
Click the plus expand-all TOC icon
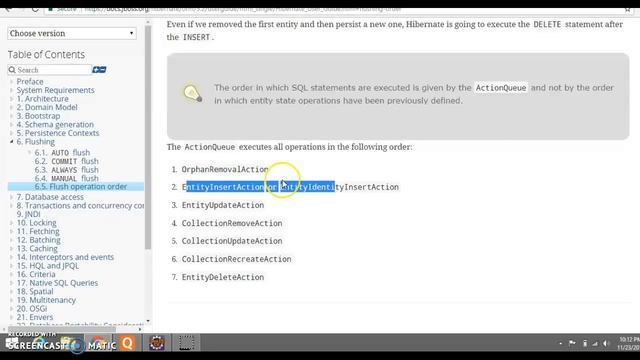[x=96, y=70]
